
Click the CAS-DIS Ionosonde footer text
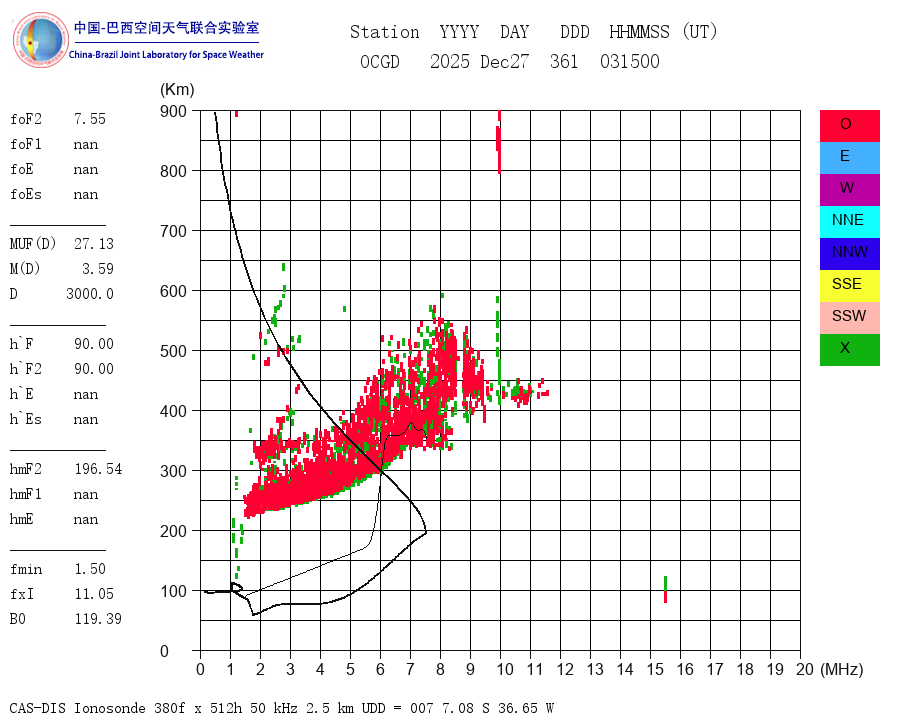coord(281,708)
